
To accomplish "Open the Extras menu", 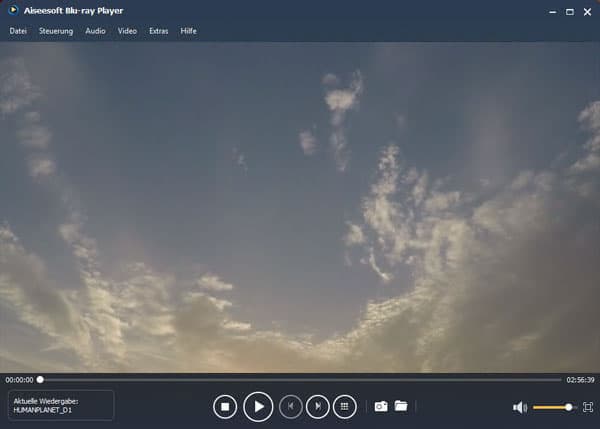I will point(158,31).
